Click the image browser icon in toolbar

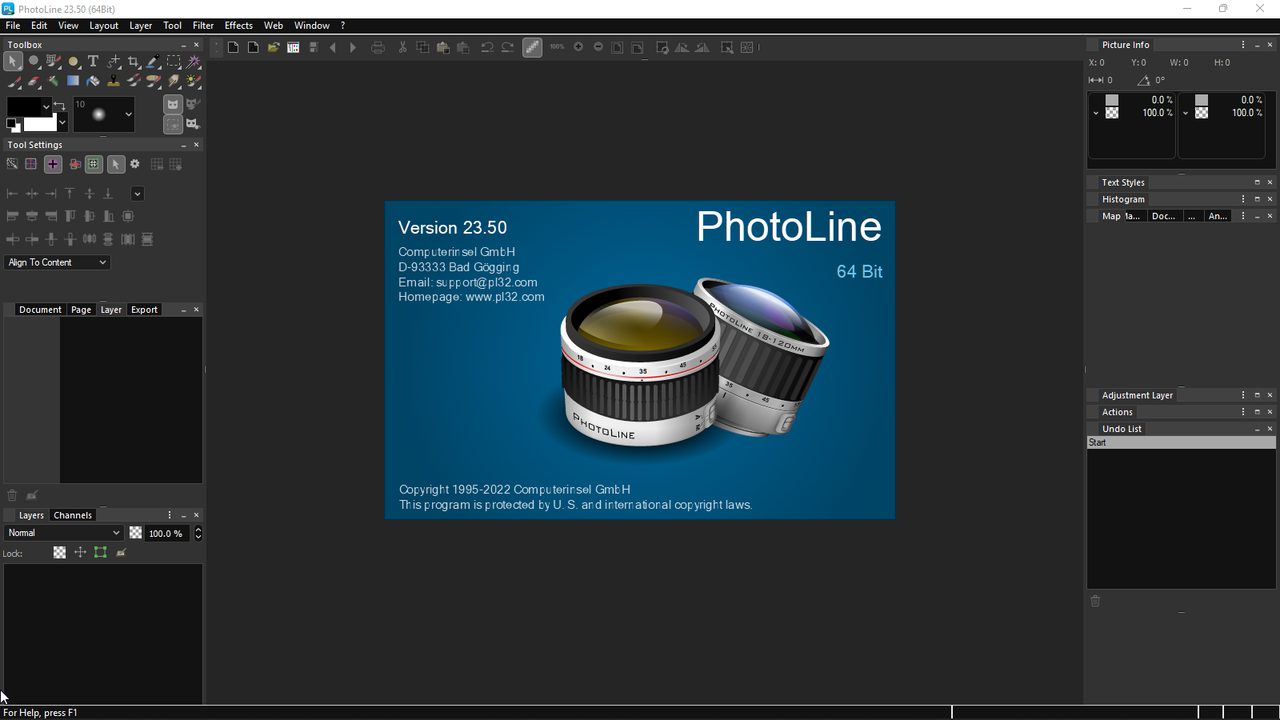293,47
